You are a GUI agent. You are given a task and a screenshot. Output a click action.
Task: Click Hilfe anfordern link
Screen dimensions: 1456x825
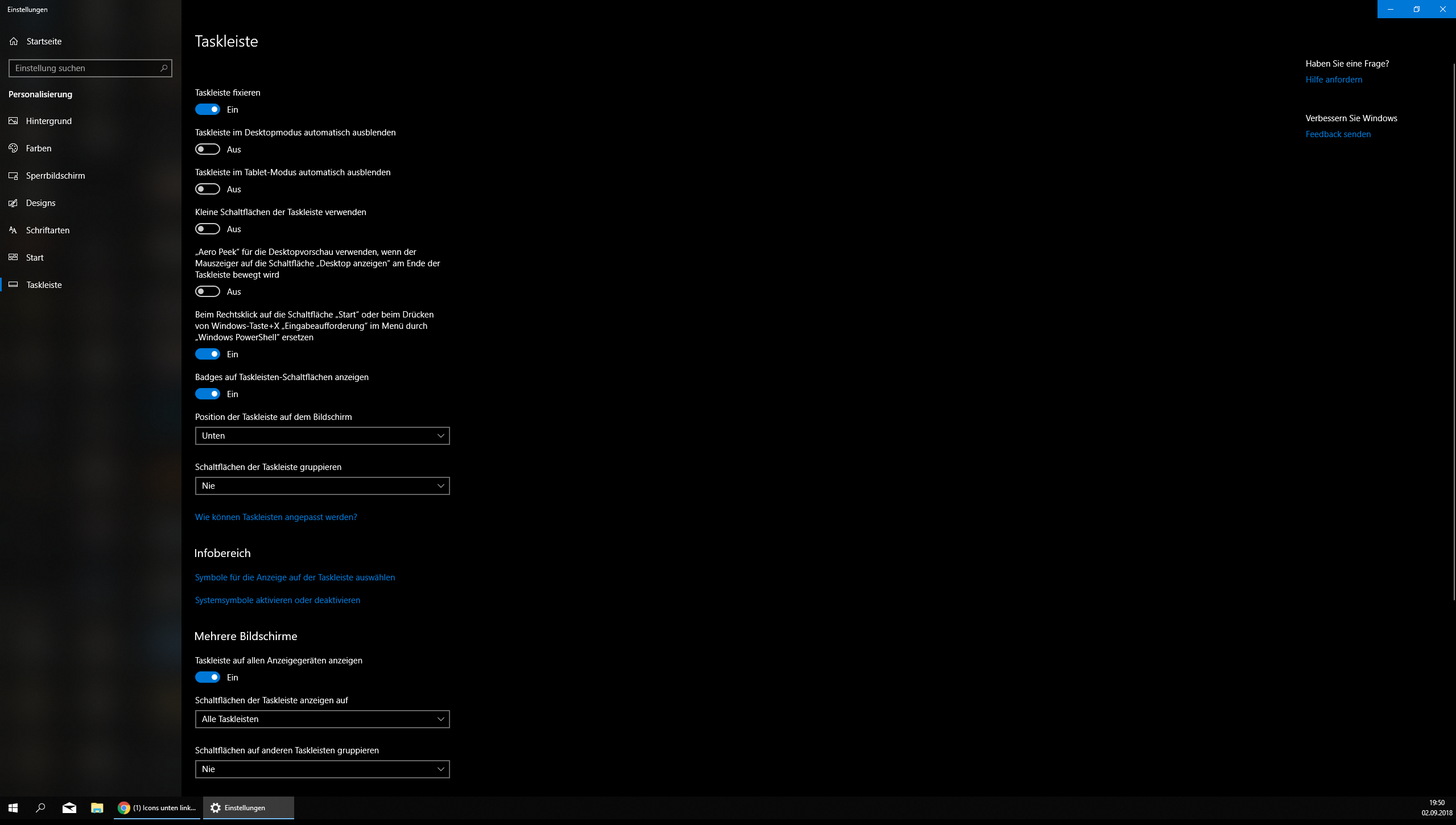click(x=1334, y=80)
